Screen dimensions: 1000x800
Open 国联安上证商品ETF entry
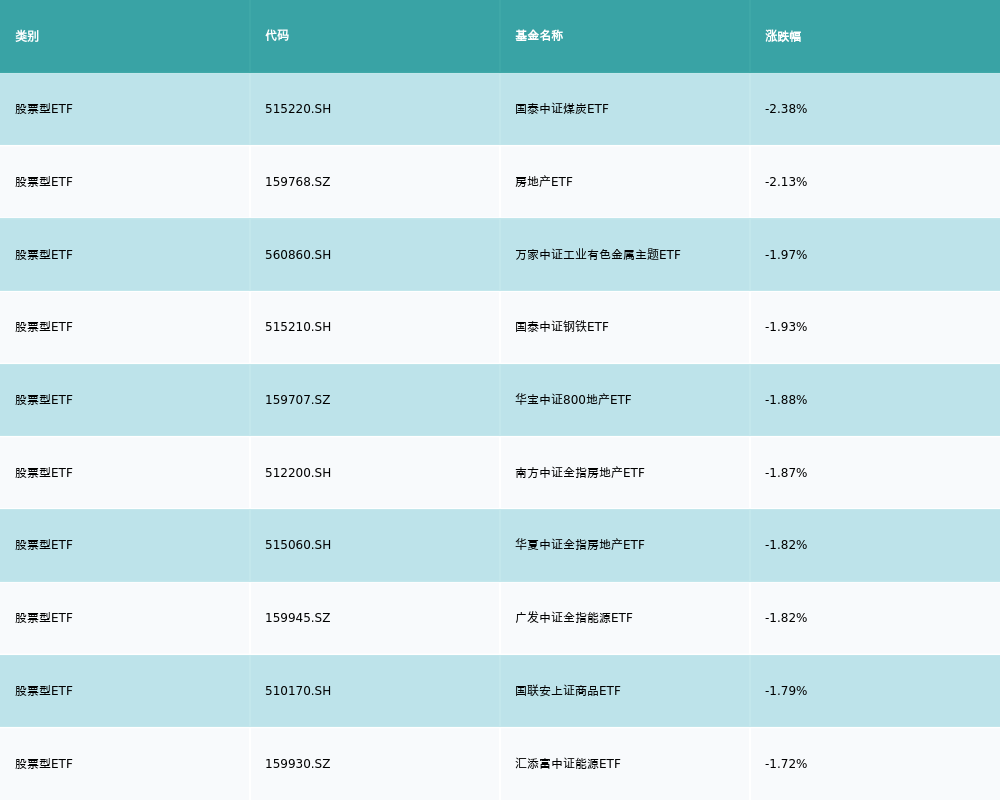(568, 691)
